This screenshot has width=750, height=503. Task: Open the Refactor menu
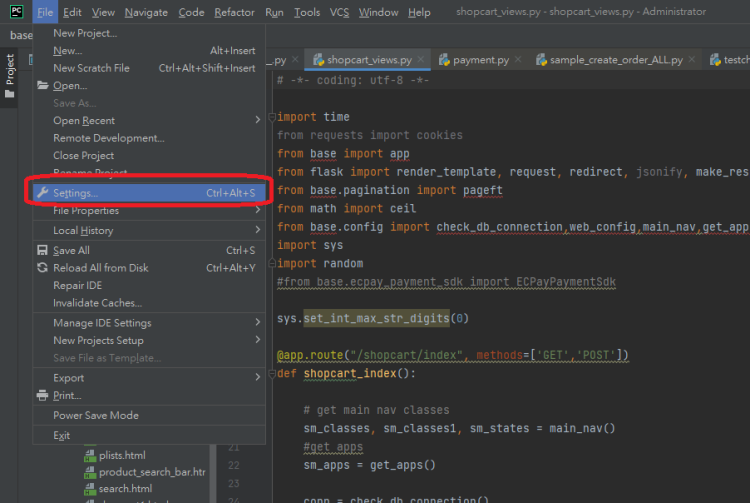[x=234, y=12]
